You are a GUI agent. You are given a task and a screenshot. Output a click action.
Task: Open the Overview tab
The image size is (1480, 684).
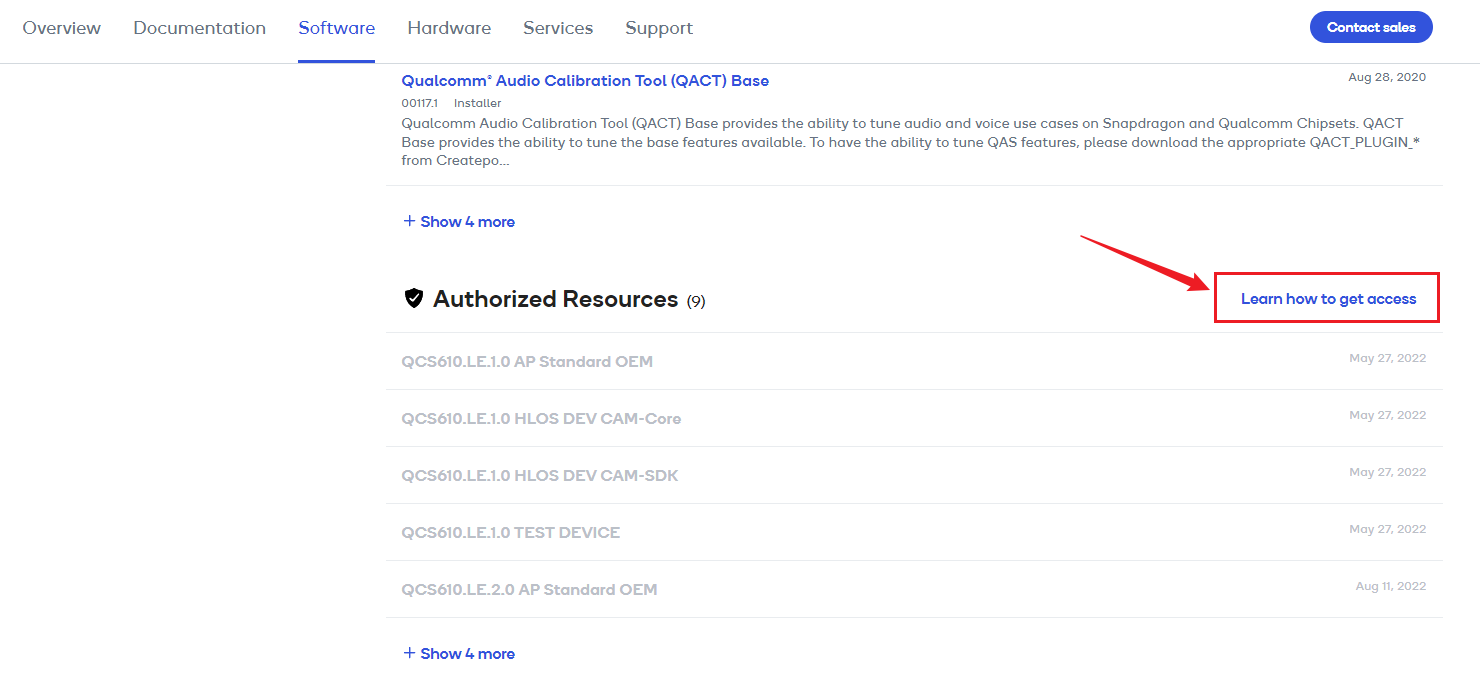(62, 28)
